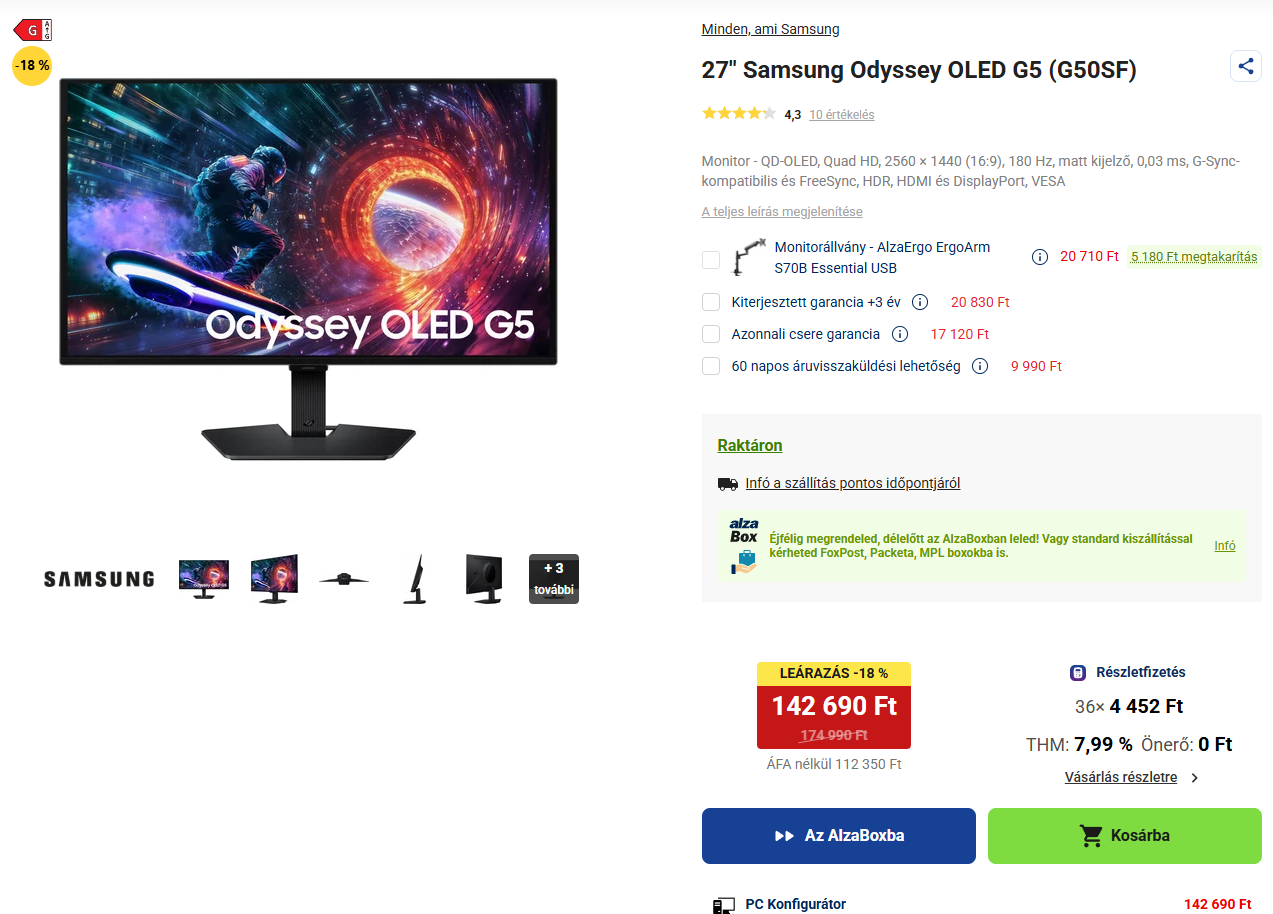
Task: Tick the Azonnali csere garancia checkbox
Action: [711, 334]
